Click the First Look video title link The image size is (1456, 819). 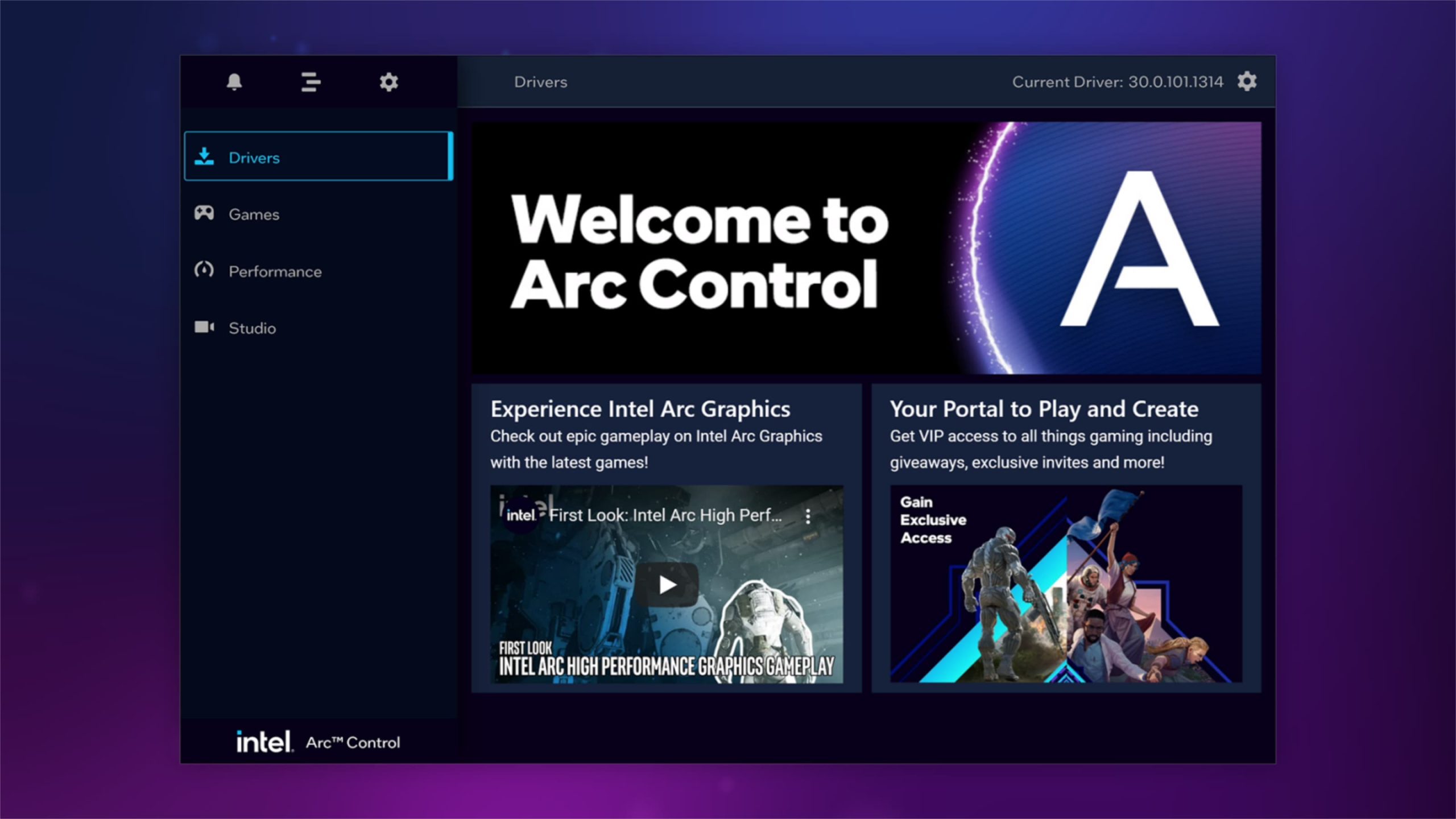(665, 515)
